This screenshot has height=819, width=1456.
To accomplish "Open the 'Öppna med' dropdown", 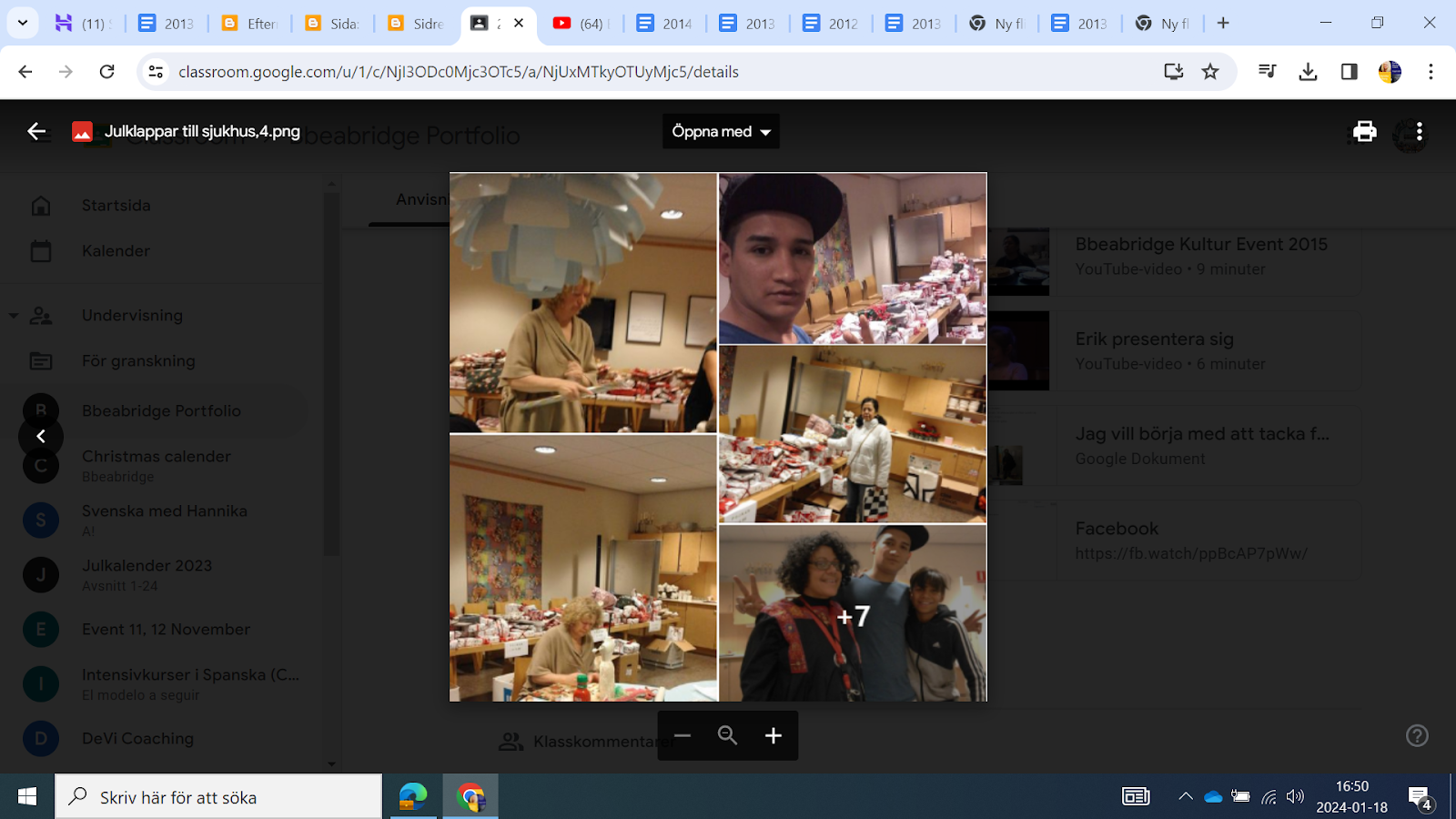I will [x=721, y=132].
